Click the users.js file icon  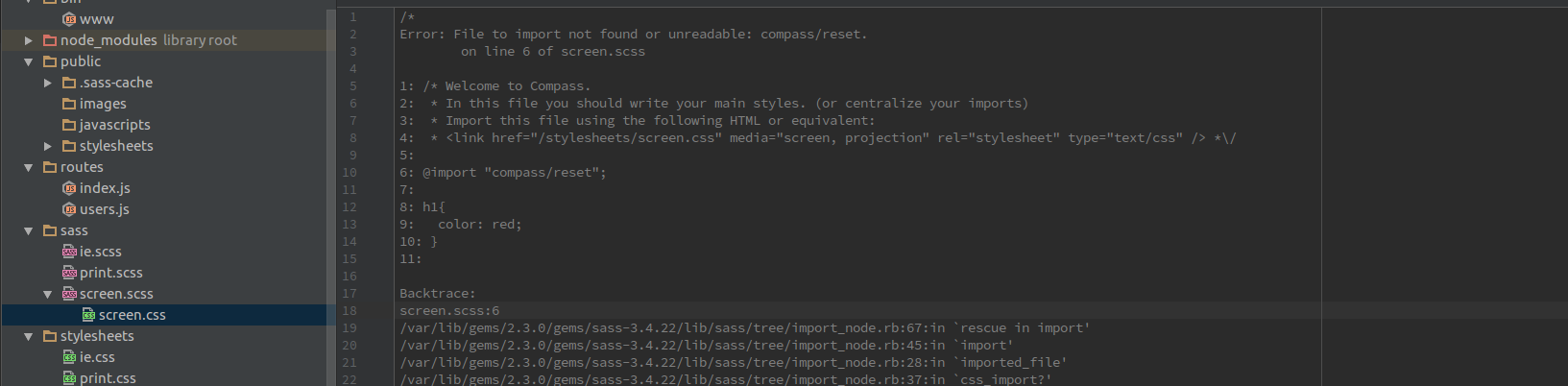69,209
